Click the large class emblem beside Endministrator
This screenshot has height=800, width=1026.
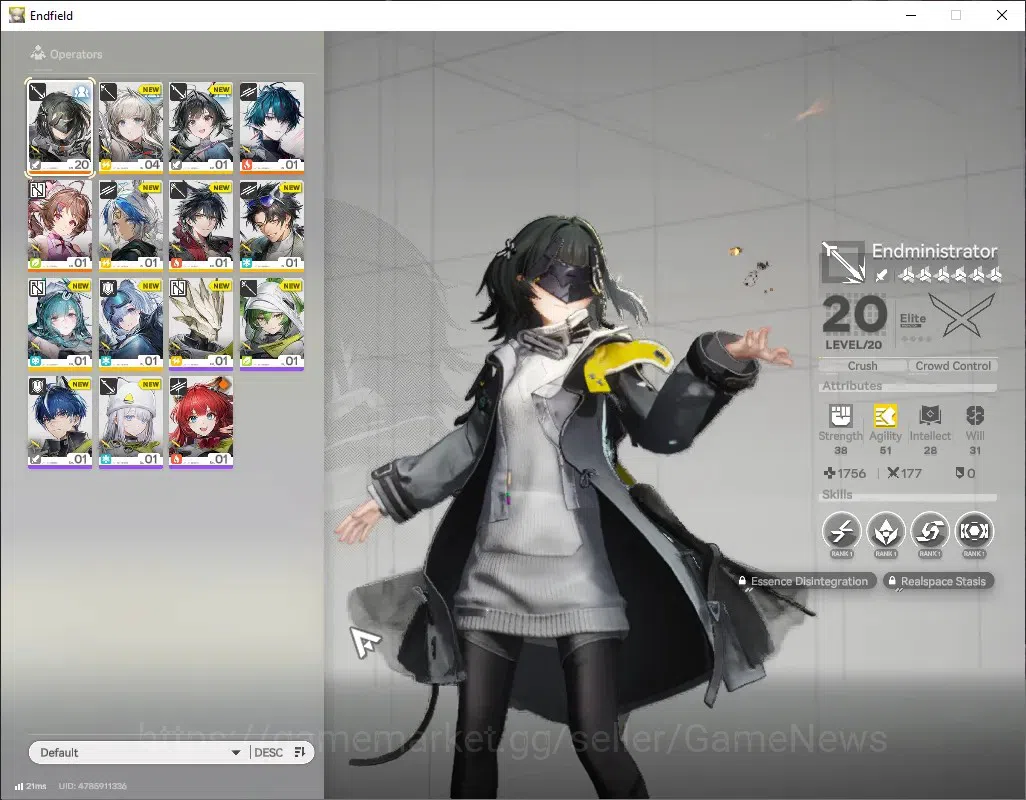coord(843,262)
